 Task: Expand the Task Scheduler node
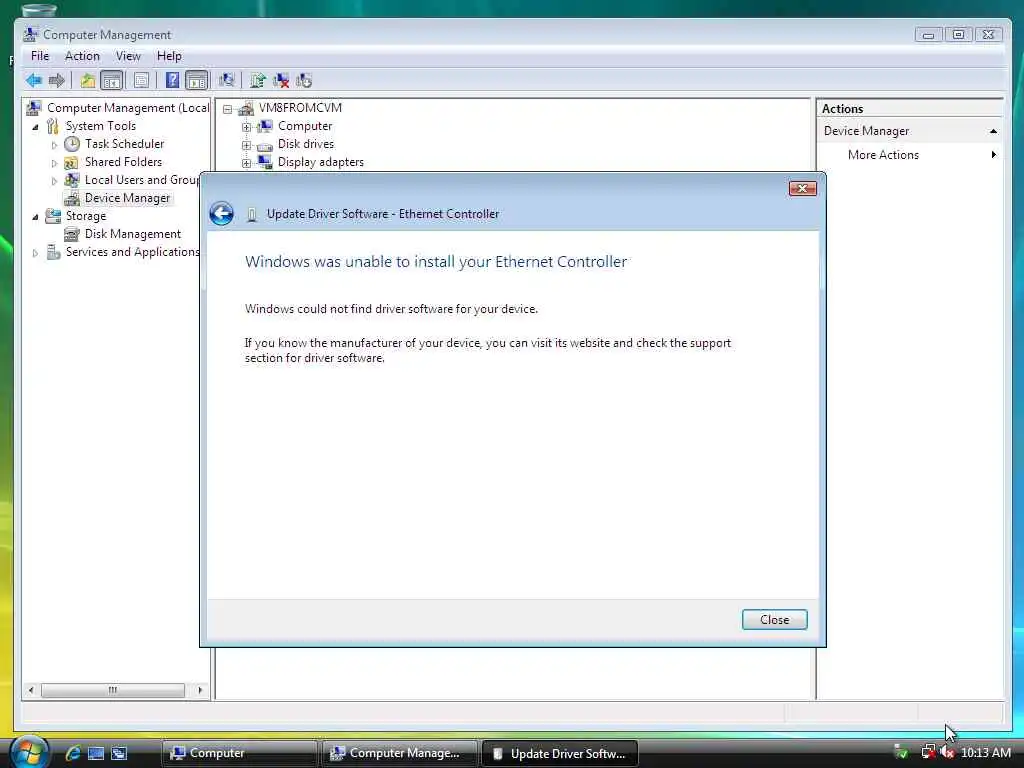[x=54, y=145]
